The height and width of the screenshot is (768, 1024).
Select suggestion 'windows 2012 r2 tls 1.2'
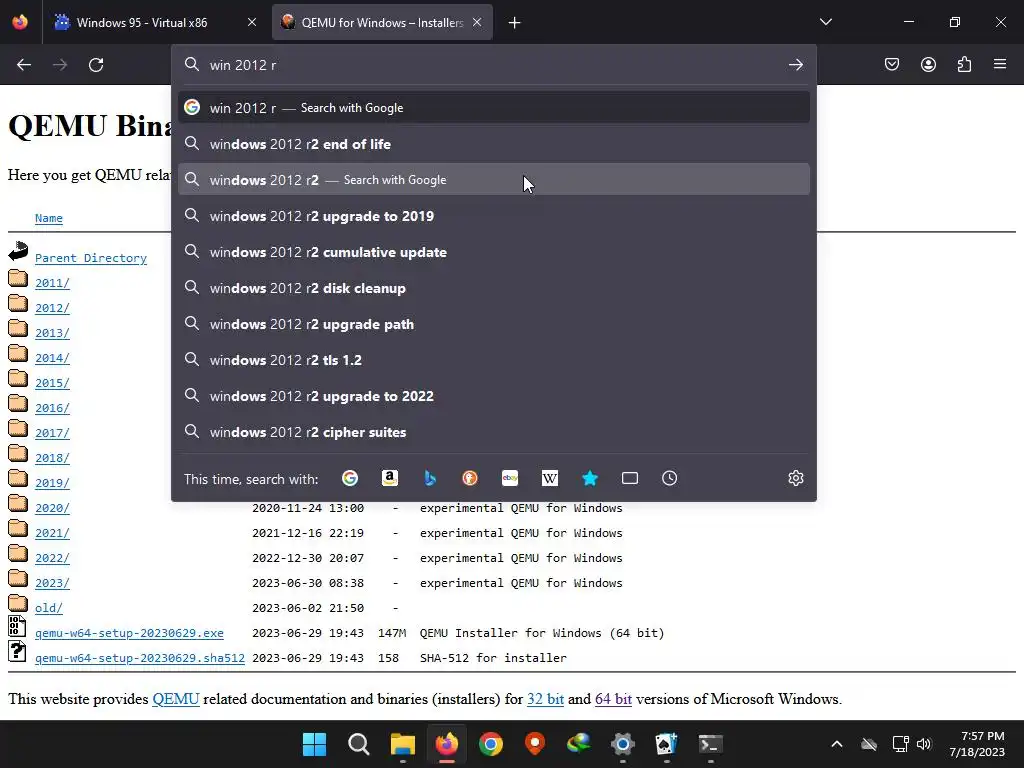[x=494, y=360]
